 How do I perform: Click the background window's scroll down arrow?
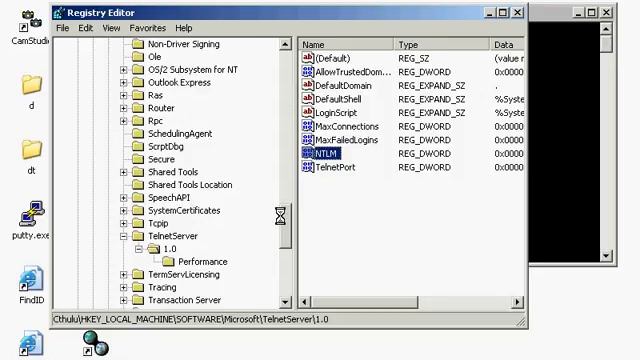[606, 256]
